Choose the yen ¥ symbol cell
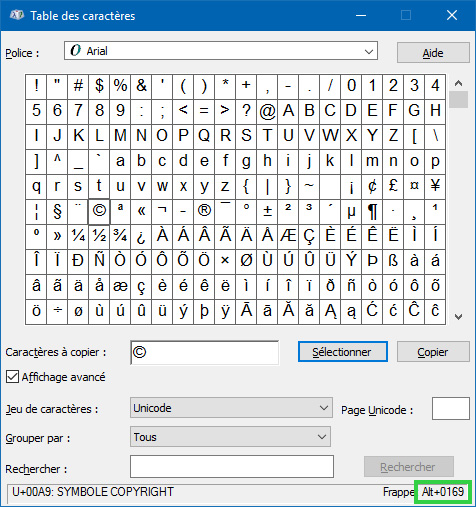Viewport: 476px width, 507px height. pos(435,186)
